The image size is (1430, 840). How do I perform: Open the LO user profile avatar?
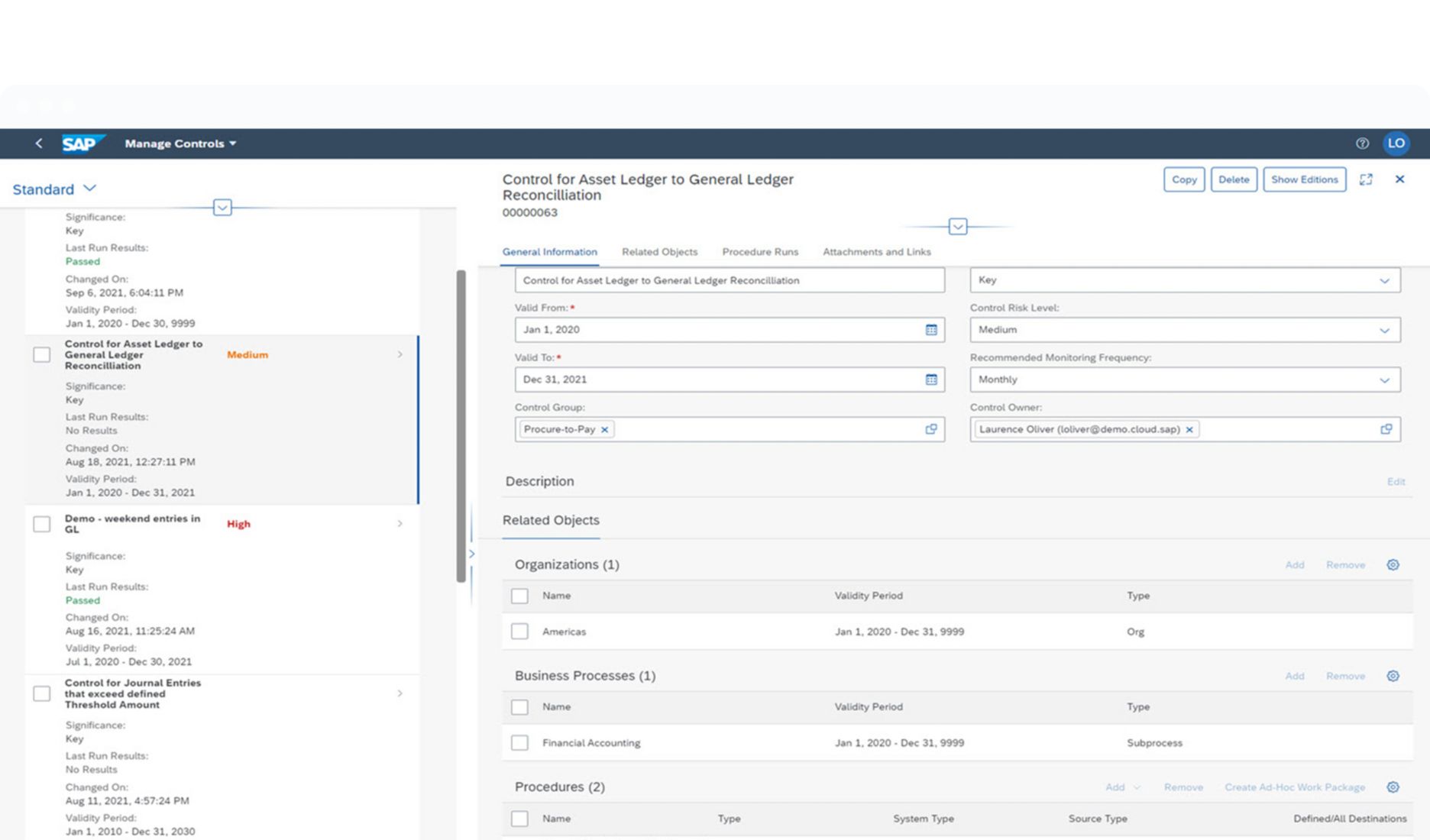click(x=1396, y=144)
